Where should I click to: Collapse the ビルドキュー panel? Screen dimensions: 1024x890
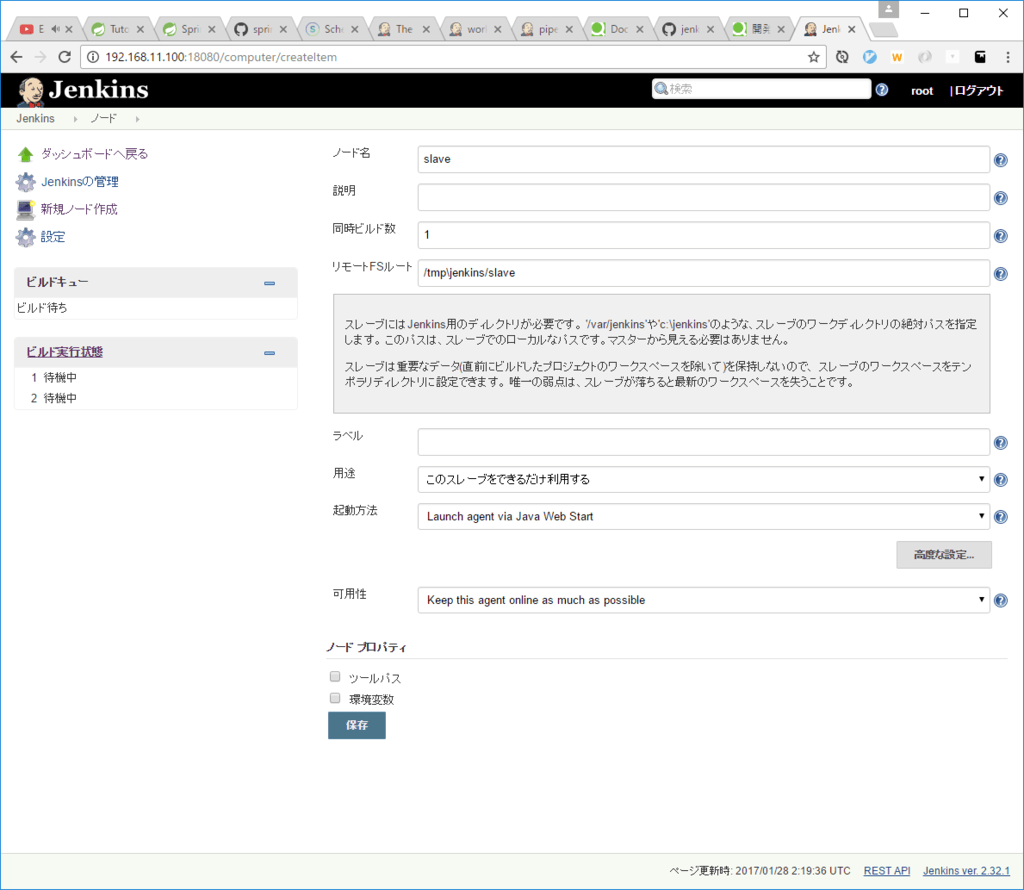pos(269,283)
